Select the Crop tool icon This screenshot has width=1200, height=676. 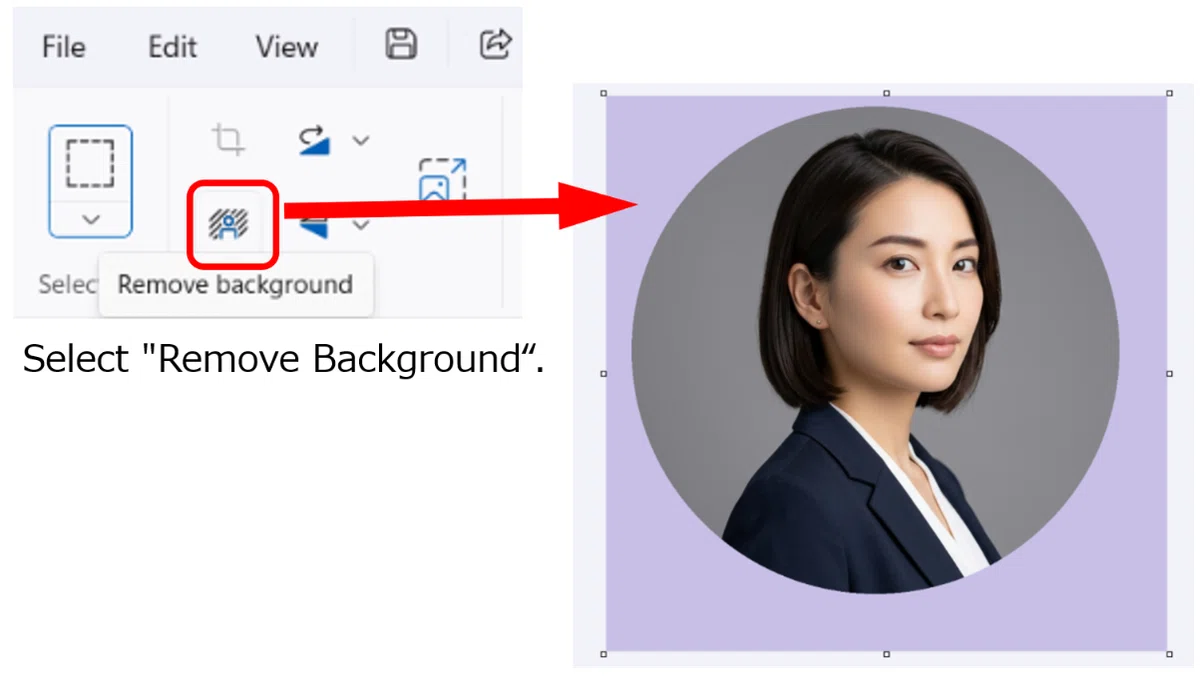(229, 140)
